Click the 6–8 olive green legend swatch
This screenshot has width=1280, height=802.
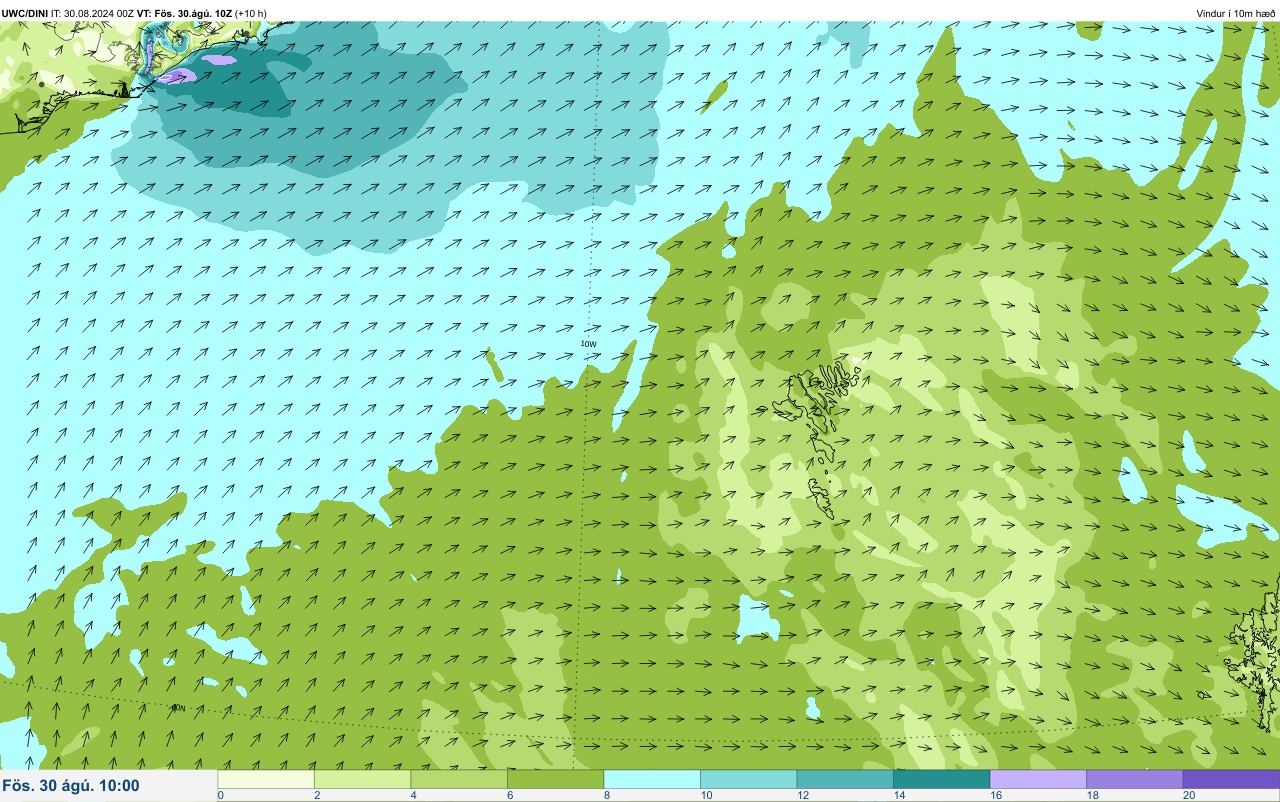point(555,779)
